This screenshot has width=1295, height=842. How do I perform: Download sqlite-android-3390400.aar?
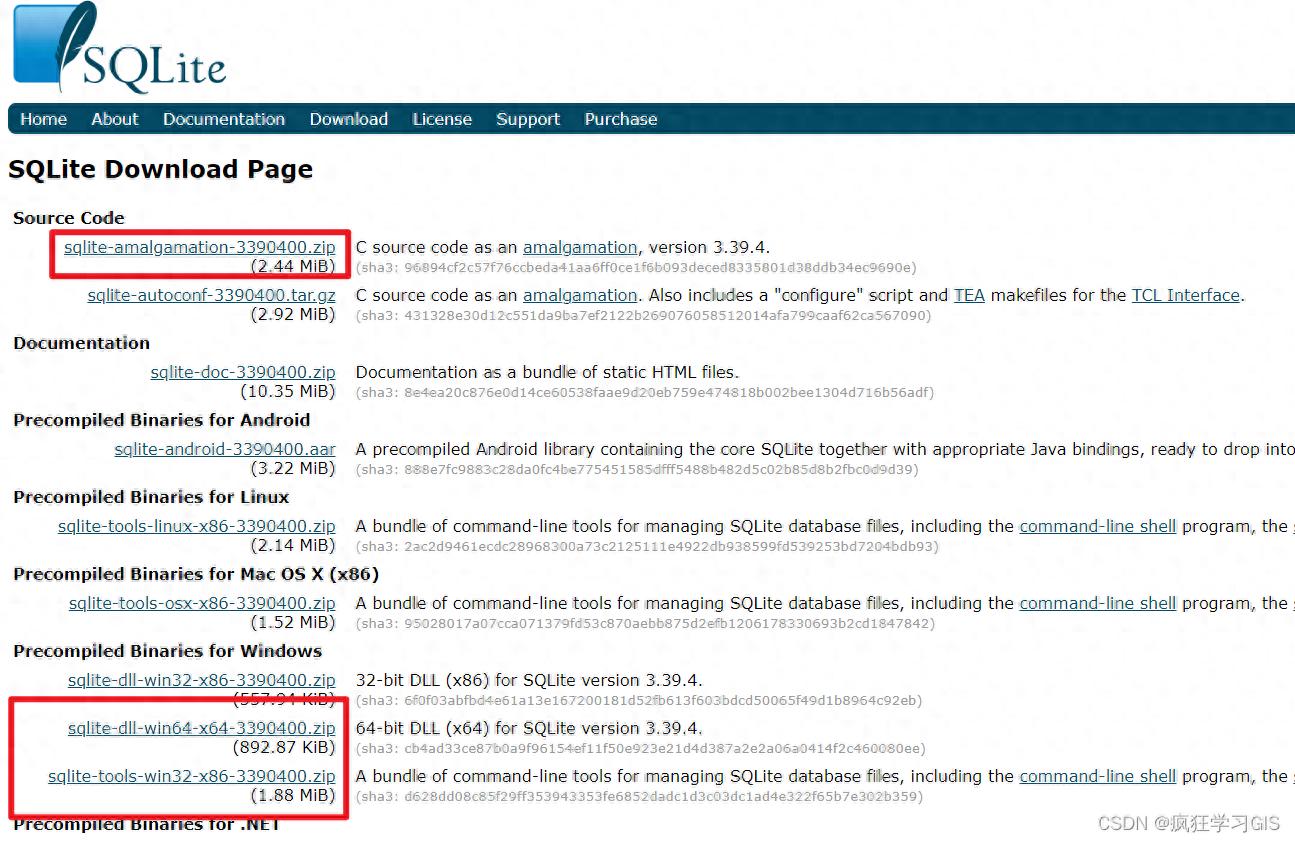[x=225, y=449]
